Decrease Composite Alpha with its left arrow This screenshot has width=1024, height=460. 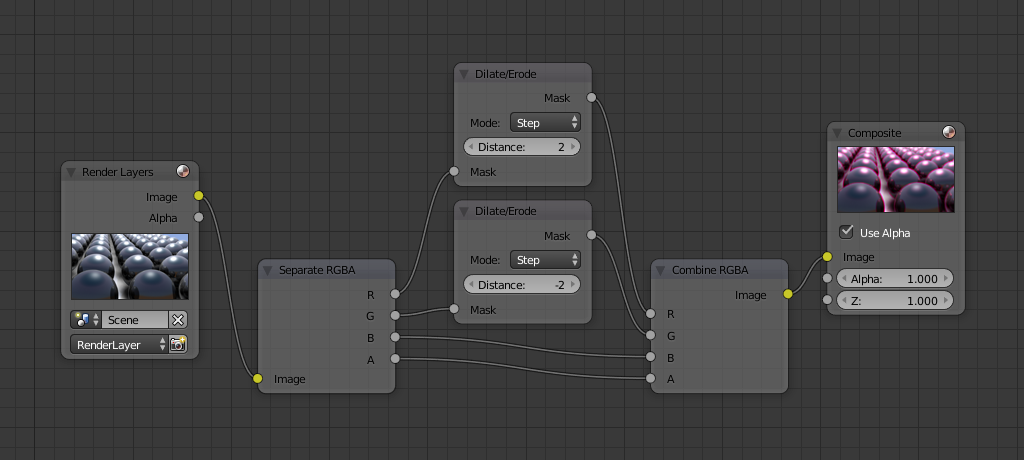844,278
